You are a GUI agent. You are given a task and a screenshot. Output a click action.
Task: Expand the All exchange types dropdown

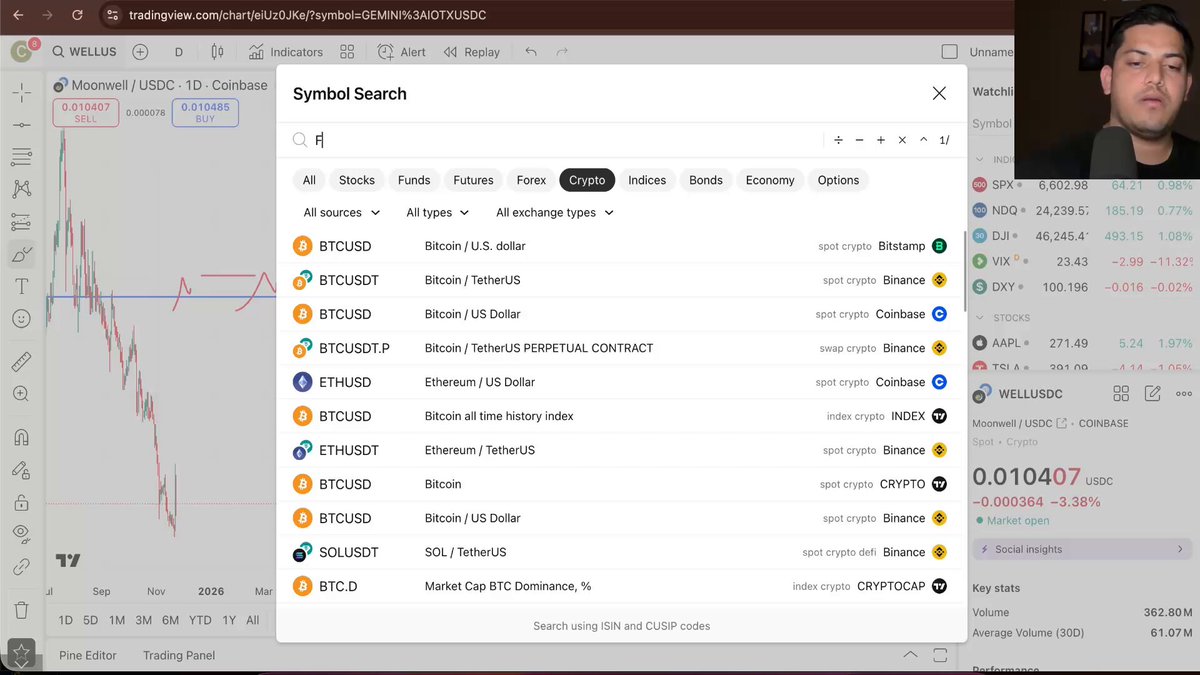555,212
